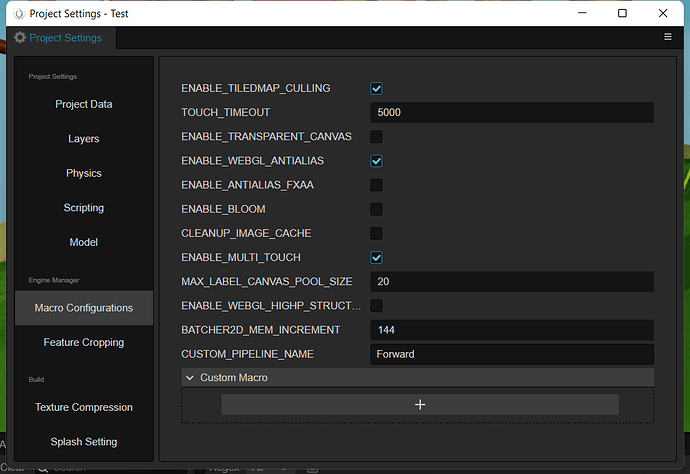Image resolution: width=690 pixels, height=474 pixels.
Task: Click the Project Settings gear icon
Action: tap(20, 37)
